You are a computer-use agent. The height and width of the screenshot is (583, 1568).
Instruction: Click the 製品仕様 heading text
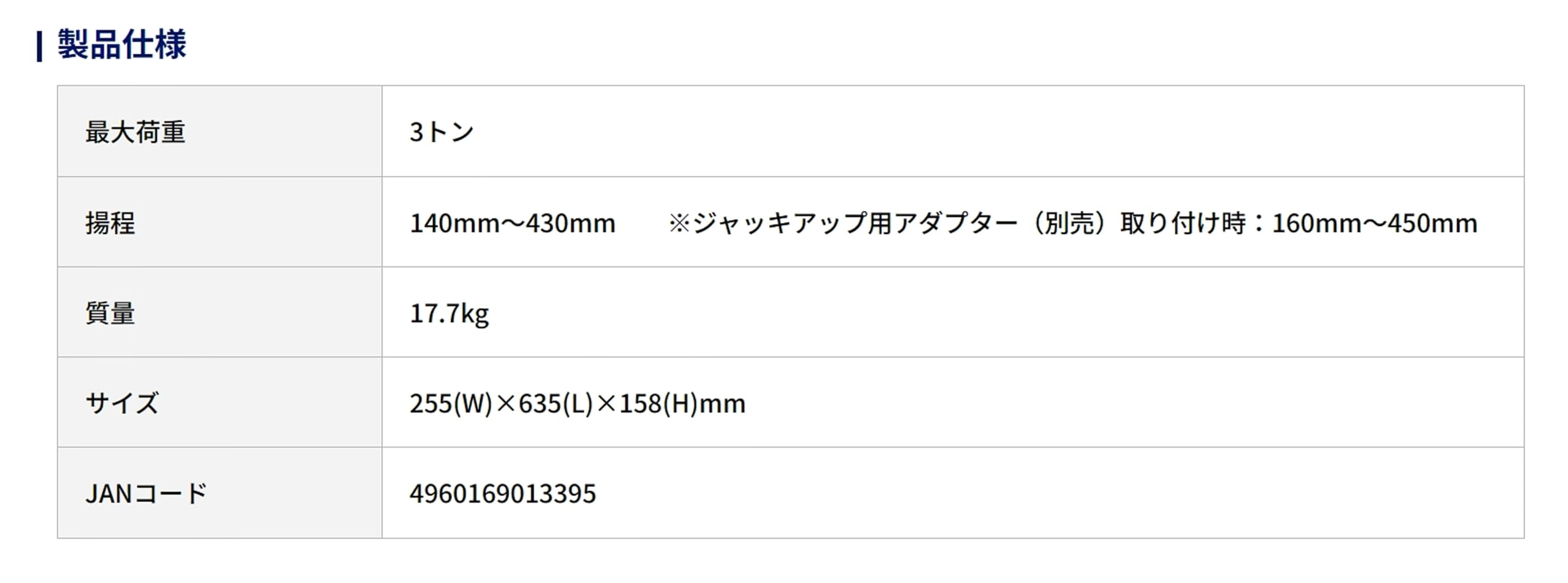(122, 45)
